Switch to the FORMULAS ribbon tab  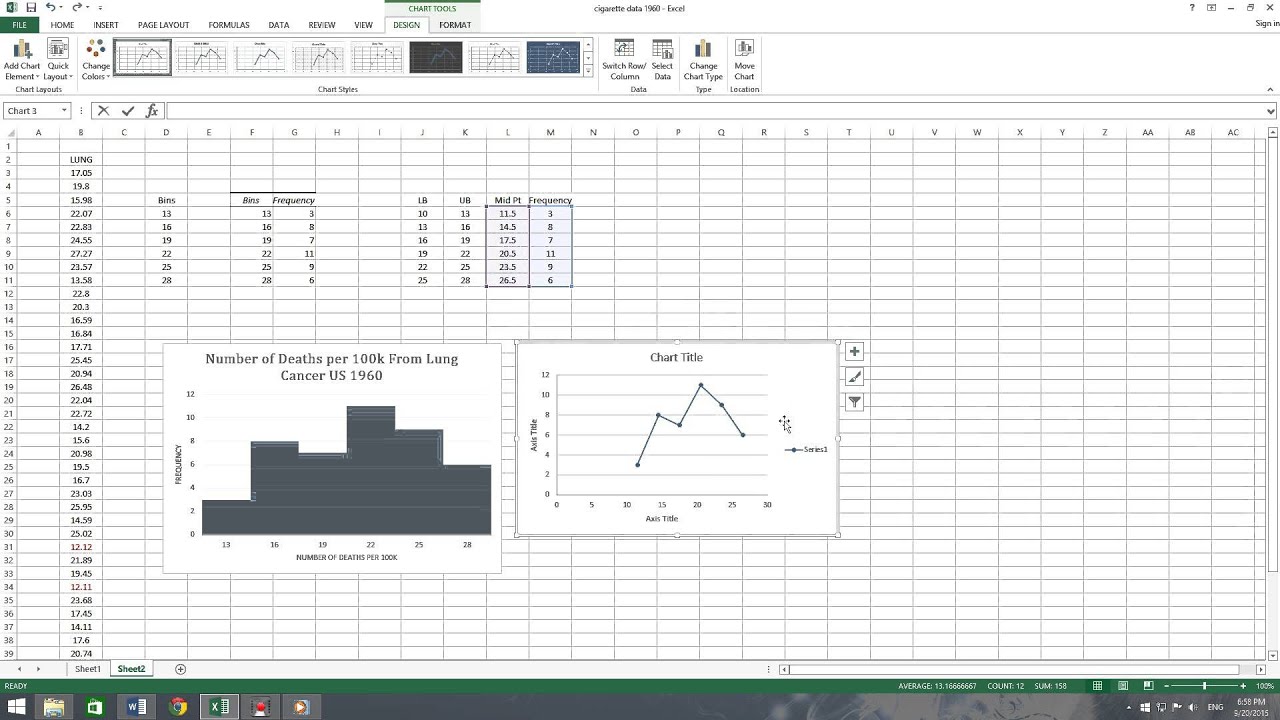[229, 25]
